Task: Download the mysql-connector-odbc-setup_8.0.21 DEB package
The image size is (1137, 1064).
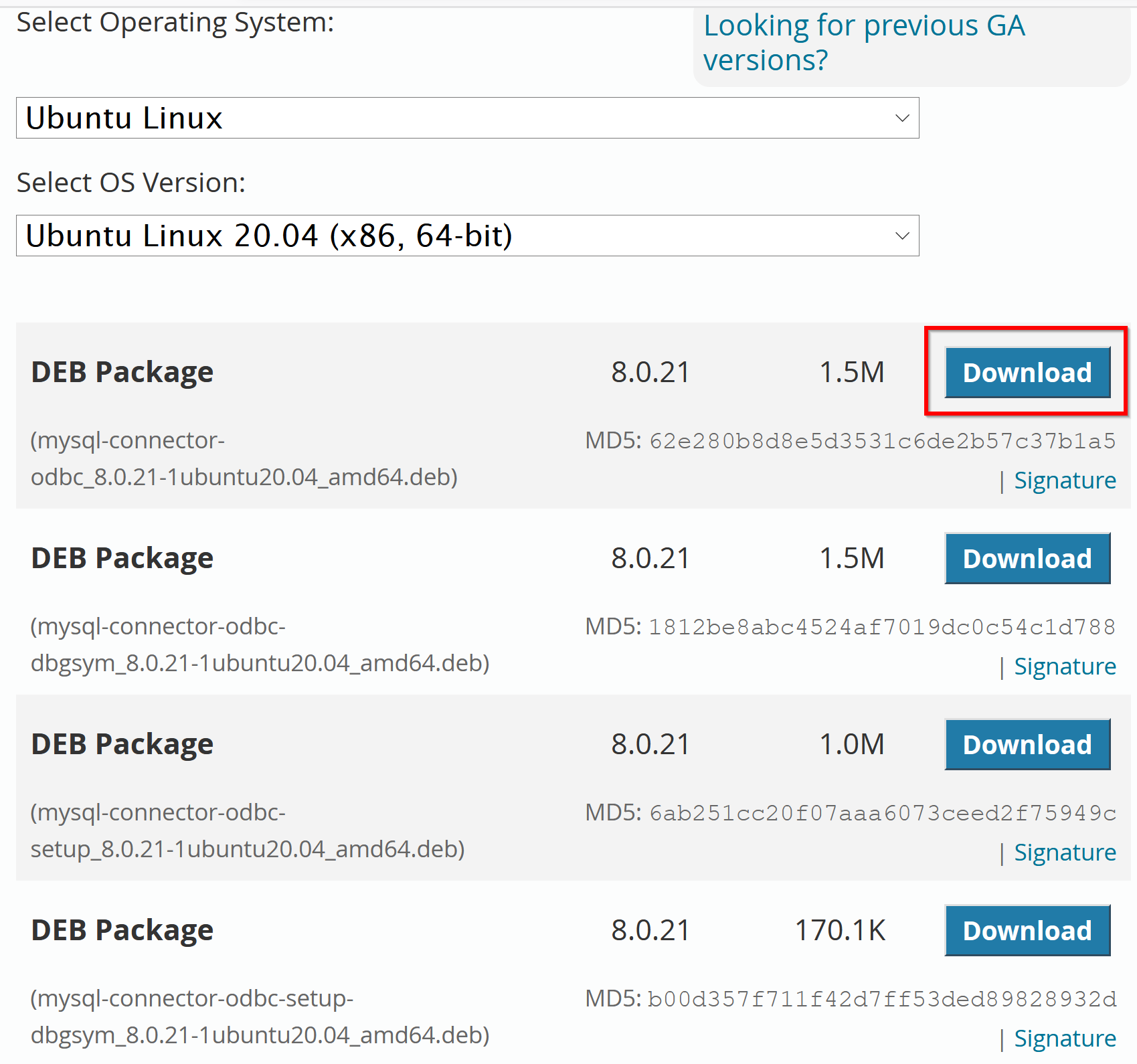Action: (1027, 744)
